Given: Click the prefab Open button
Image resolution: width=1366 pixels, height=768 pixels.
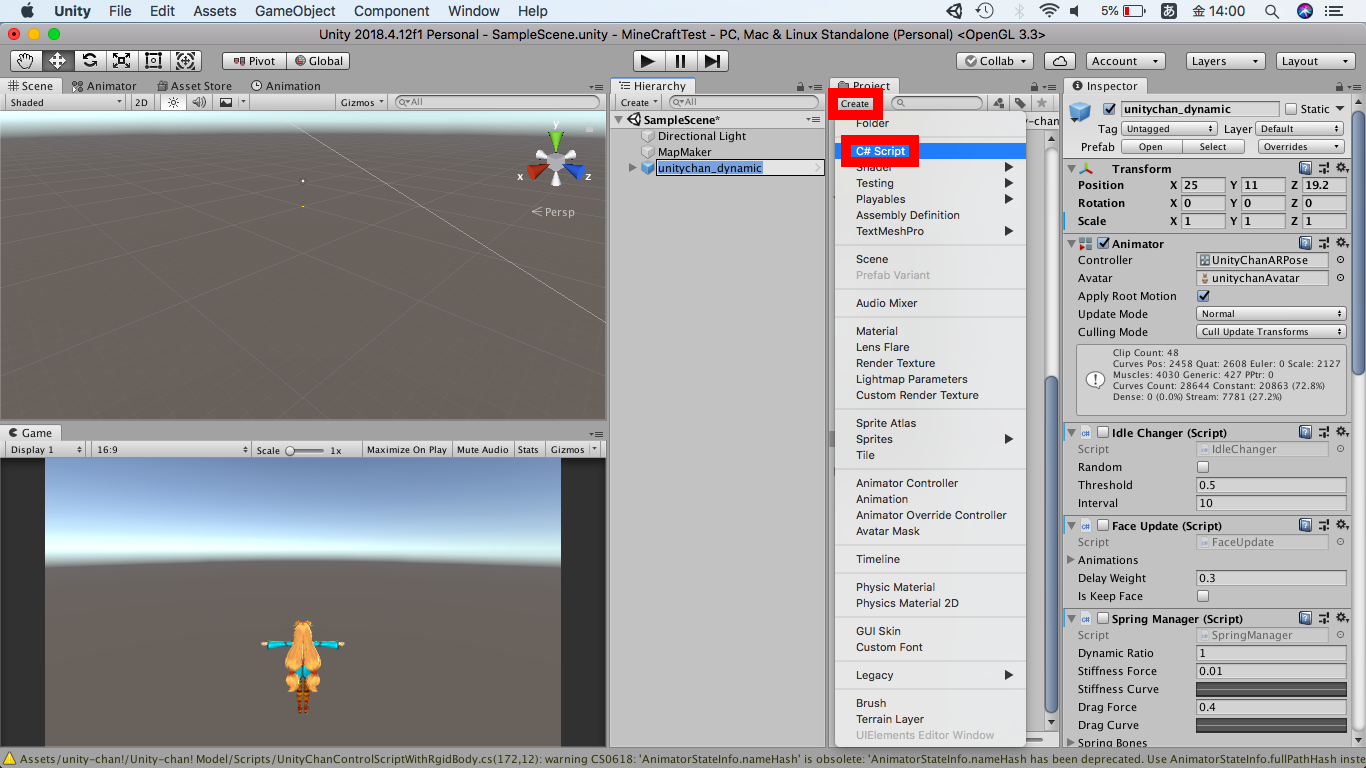Looking at the screenshot, I should point(1150,147).
